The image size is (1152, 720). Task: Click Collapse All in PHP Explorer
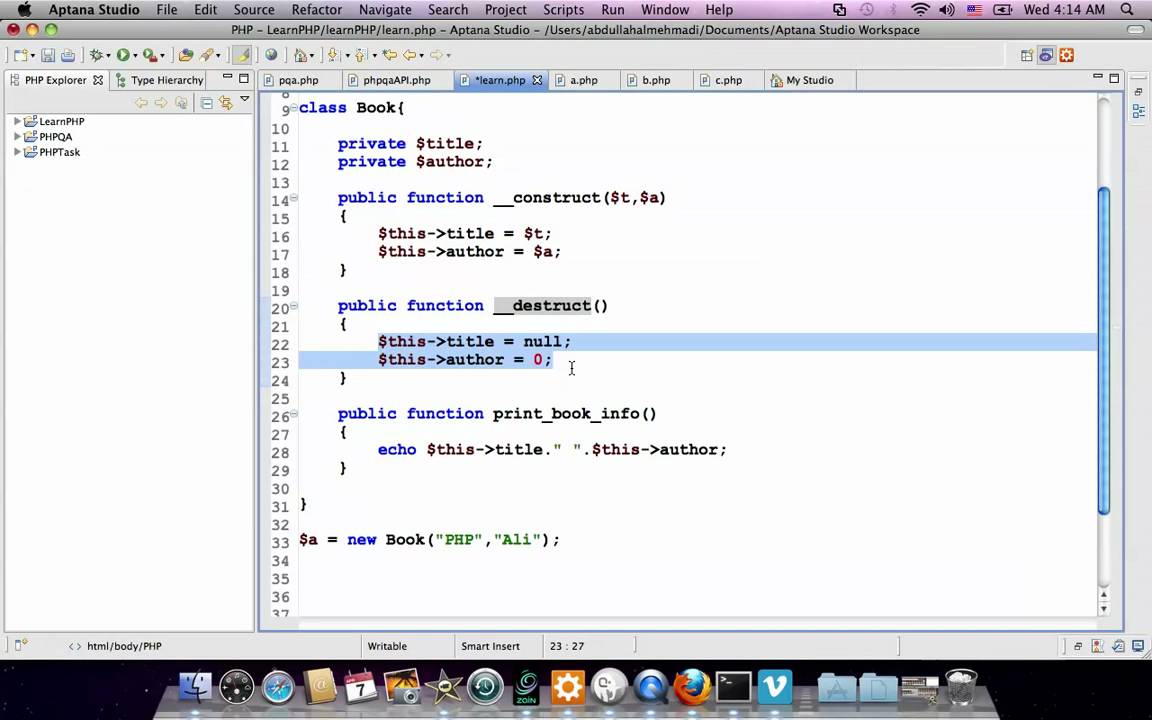click(x=206, y=103)
